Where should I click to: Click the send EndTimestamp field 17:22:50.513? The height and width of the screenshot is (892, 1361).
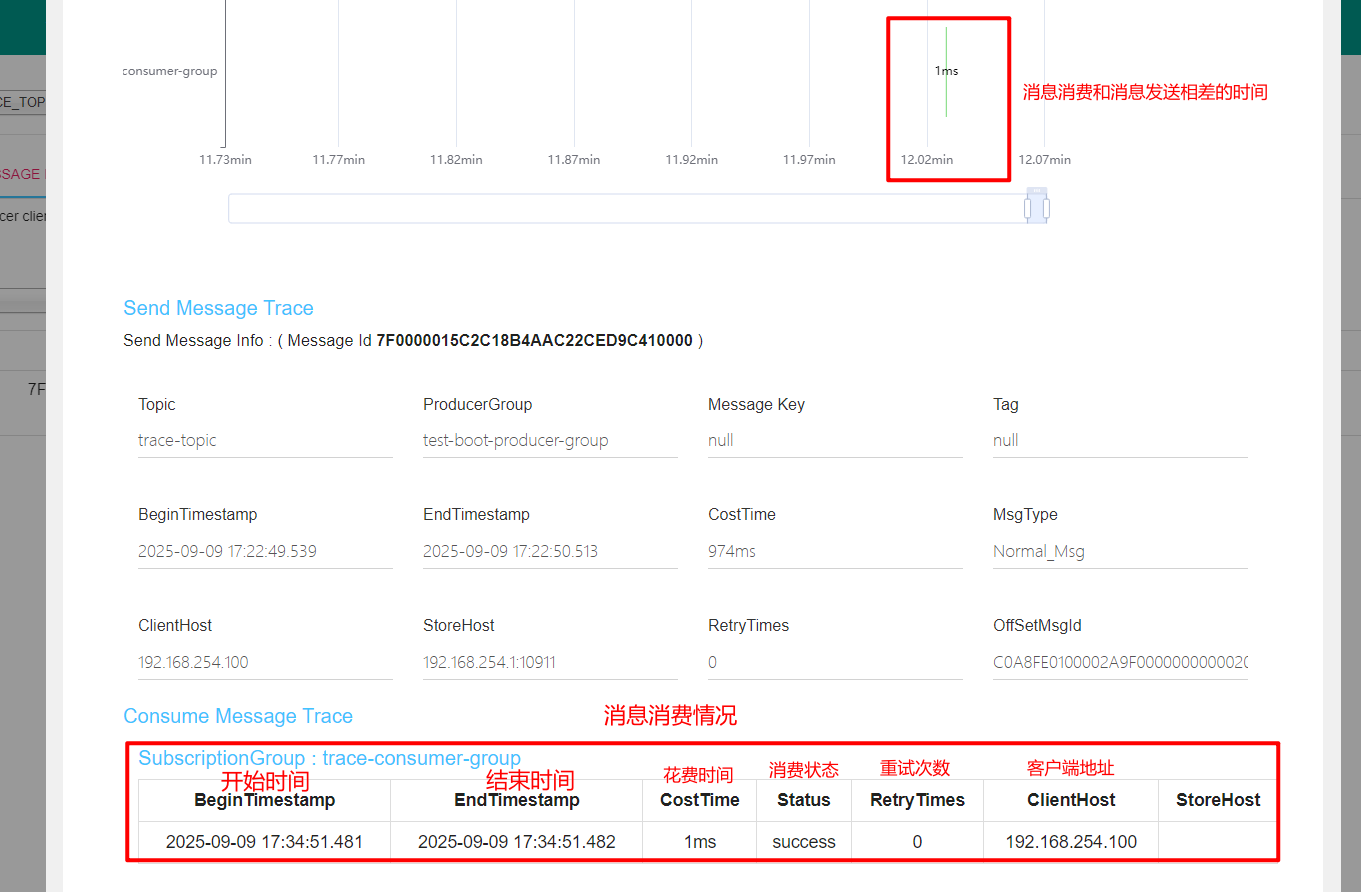tap(550, 551)
